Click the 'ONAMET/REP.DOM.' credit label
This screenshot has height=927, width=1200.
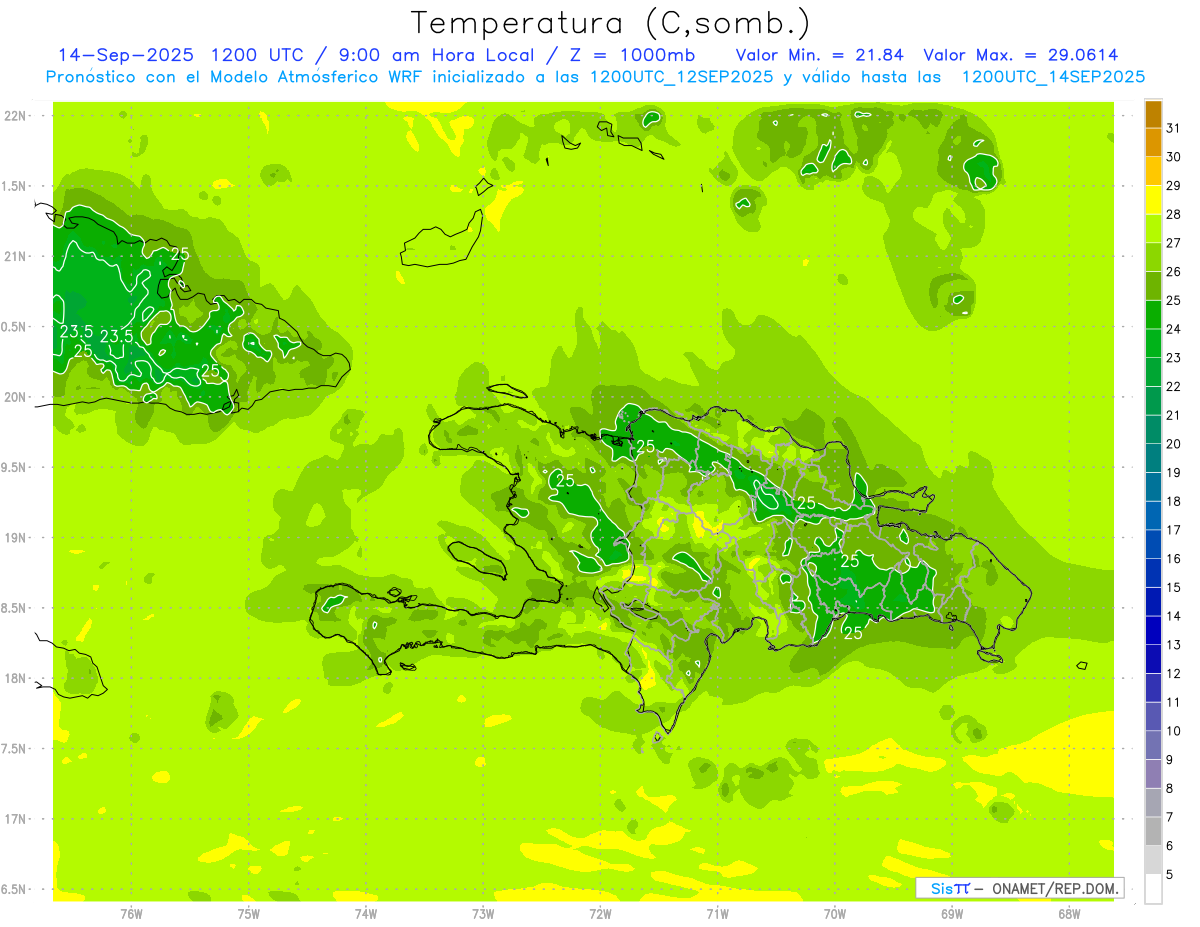point(1053,888)
